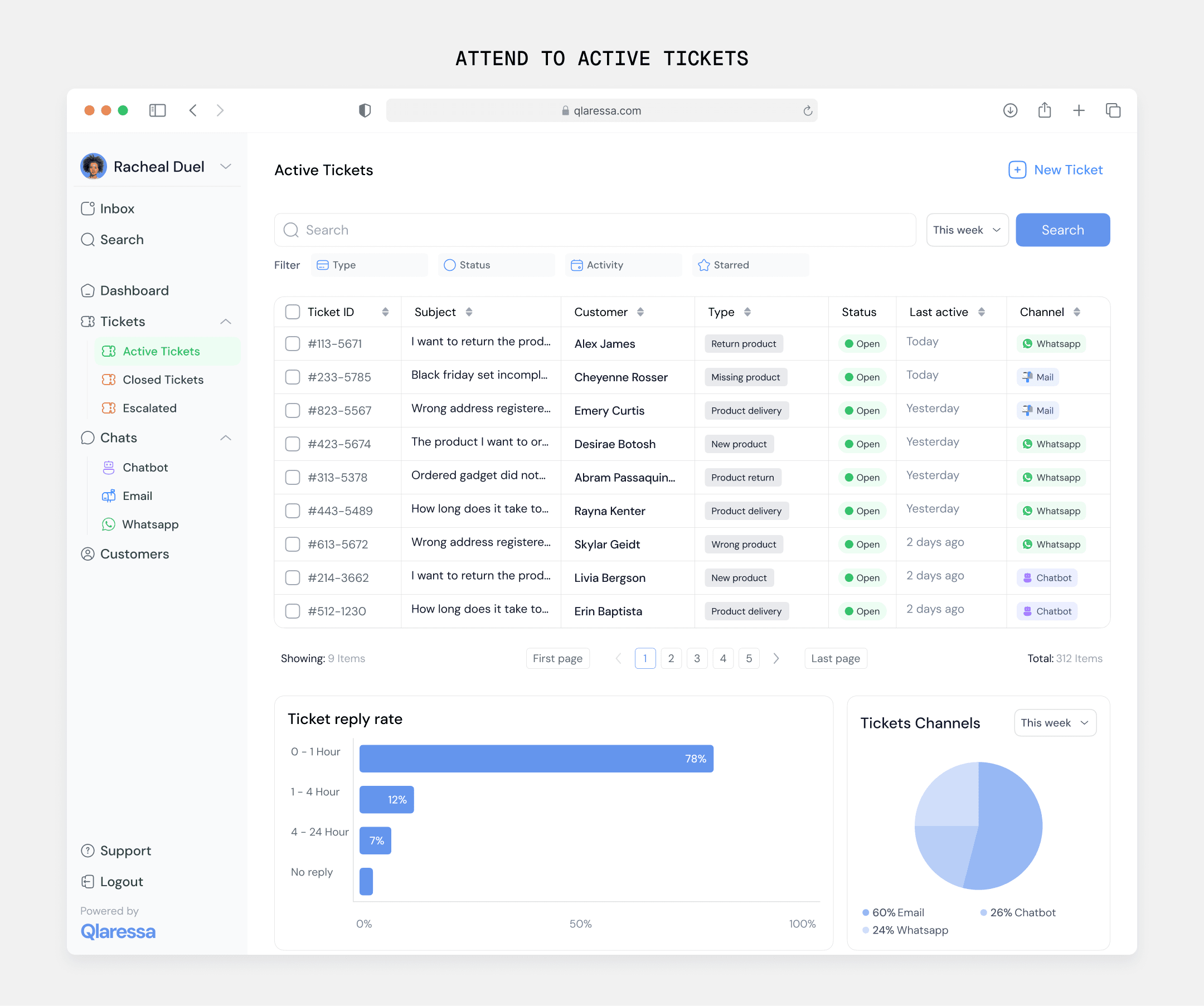Click the 78% reply rate bar

536,759
